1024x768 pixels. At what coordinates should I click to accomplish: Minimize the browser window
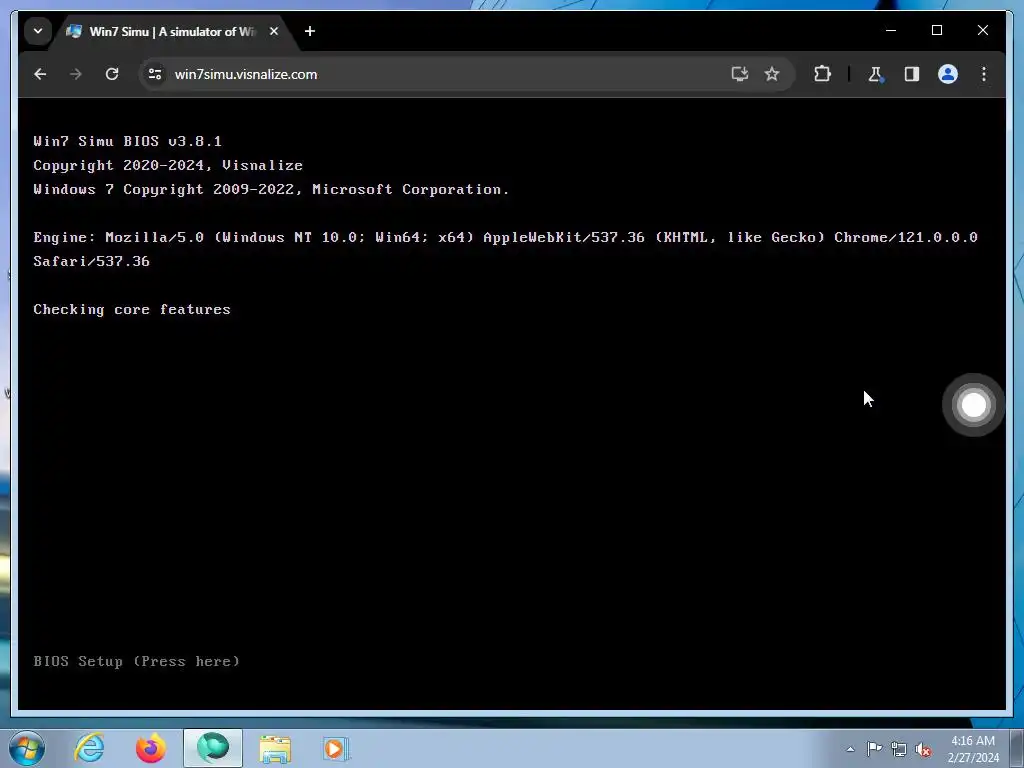891,31
